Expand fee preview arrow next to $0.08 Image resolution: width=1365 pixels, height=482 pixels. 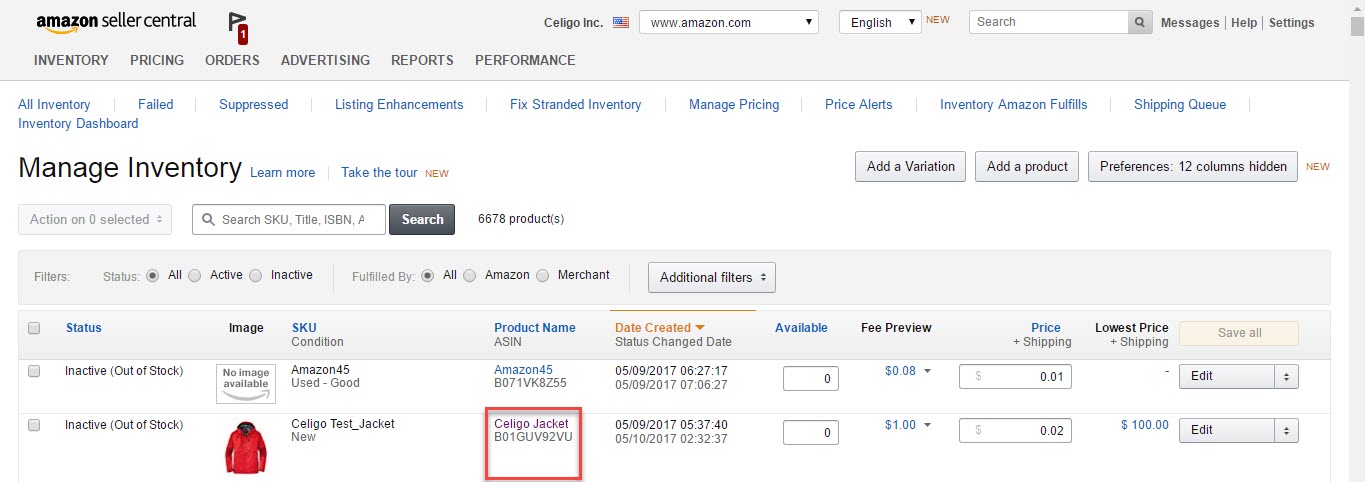pyautogui.click(x=927, y=371)
